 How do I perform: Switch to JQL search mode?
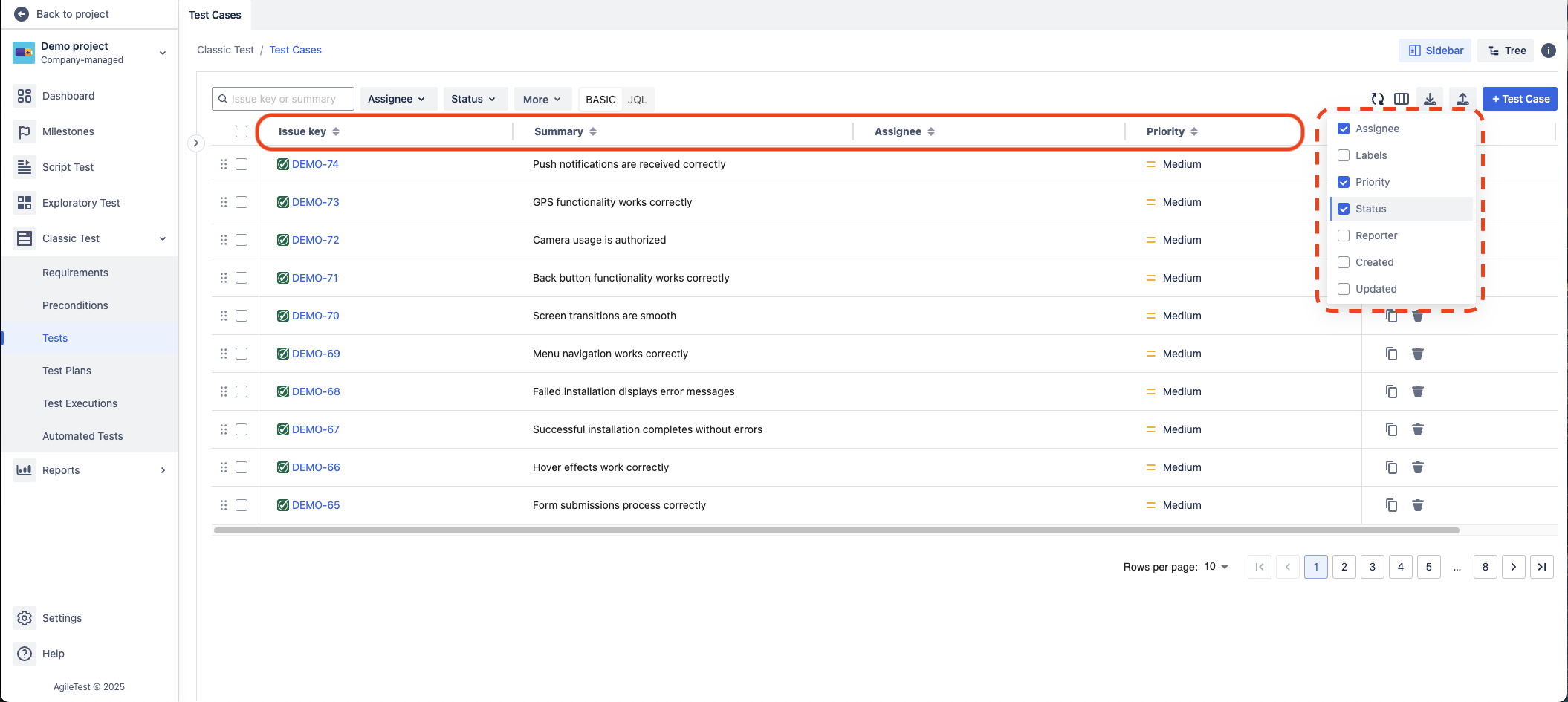637,100
